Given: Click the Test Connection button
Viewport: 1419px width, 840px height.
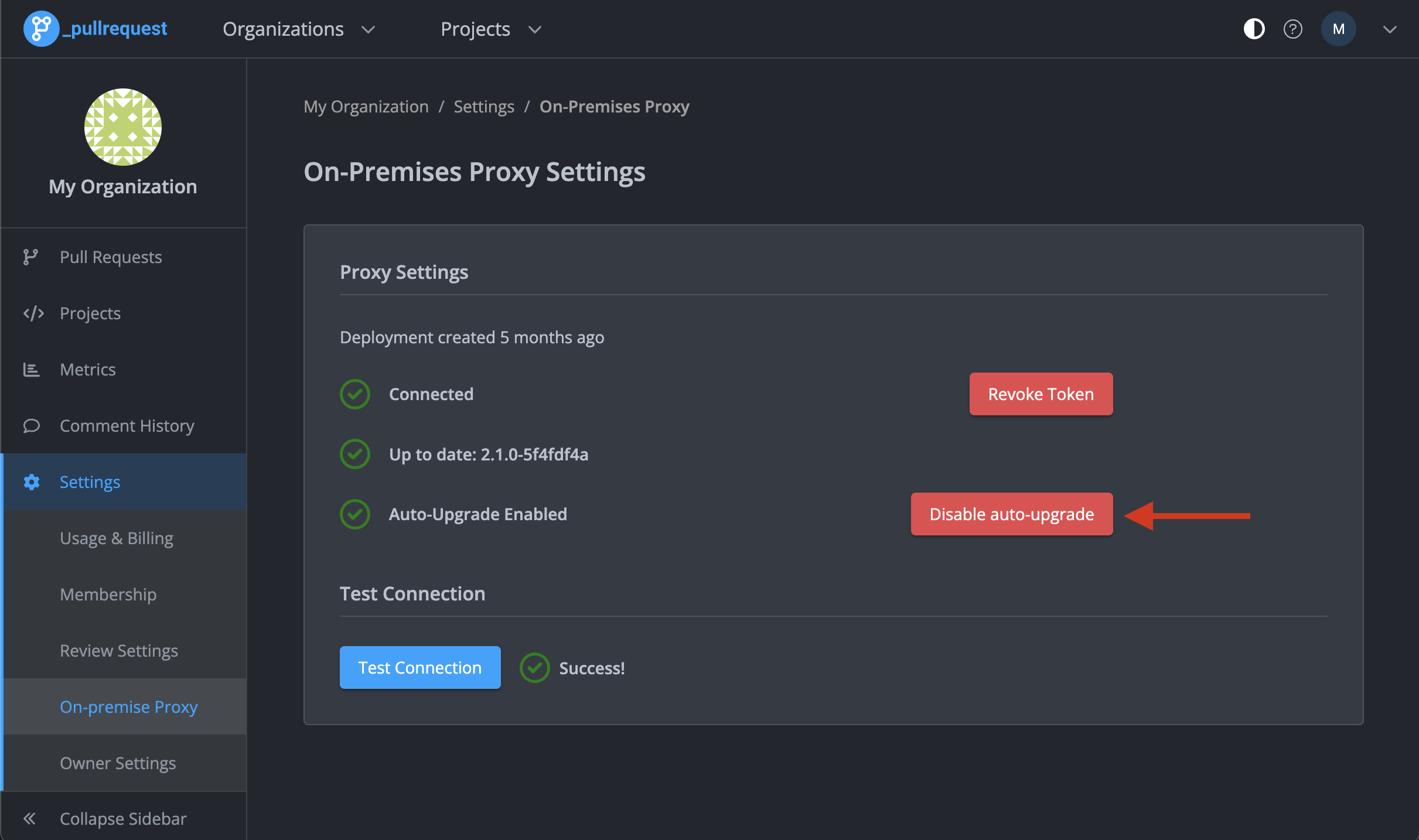Looking at the screenshot, I should (420, 667).
